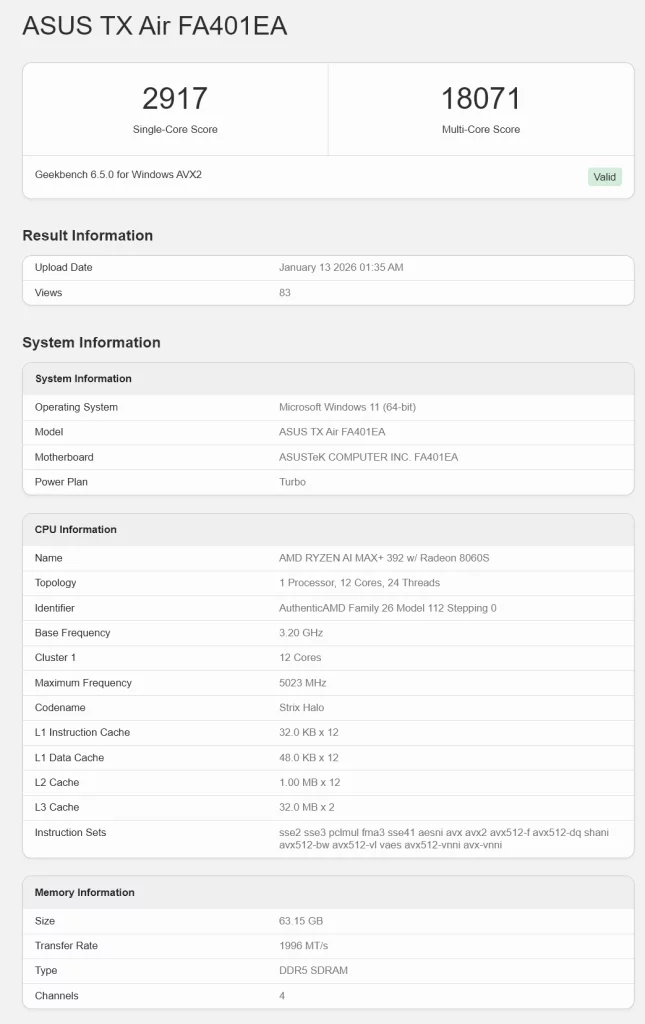
Task: Select the January 13 2026 upload date value
Action: (341, 268)
